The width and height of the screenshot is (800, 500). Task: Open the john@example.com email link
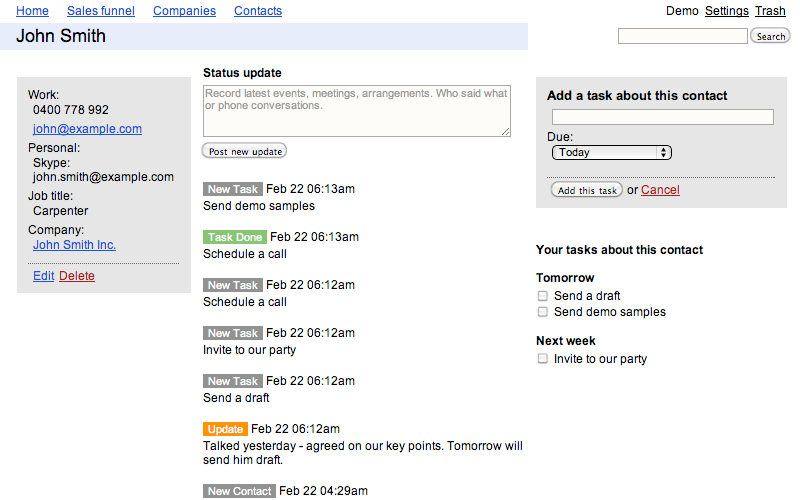pos(87,129)
